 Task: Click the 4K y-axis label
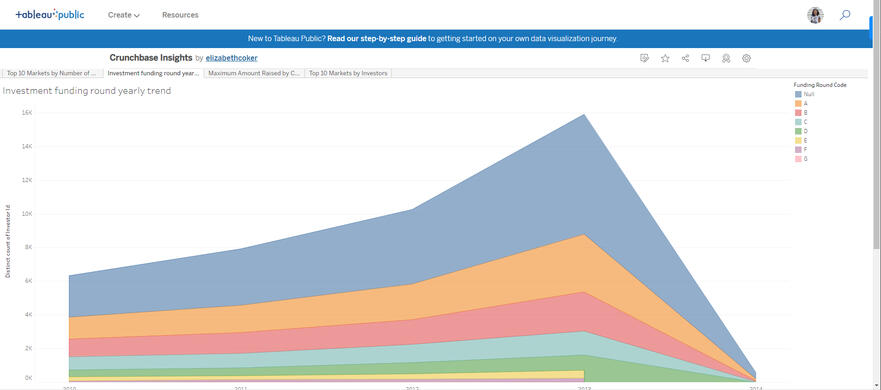pyautogui.click(x=28, y=315)
